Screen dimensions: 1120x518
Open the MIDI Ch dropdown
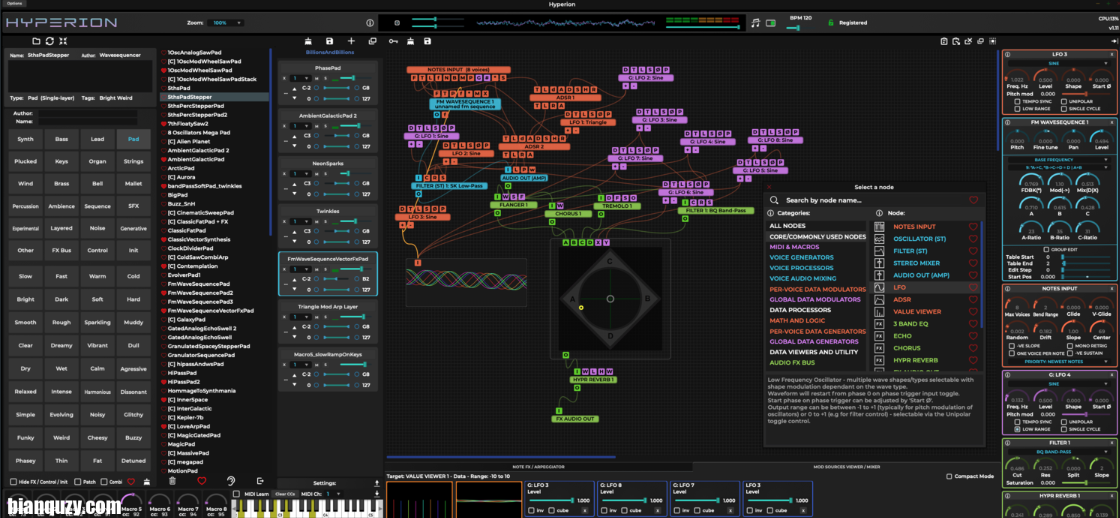(334, 494)
